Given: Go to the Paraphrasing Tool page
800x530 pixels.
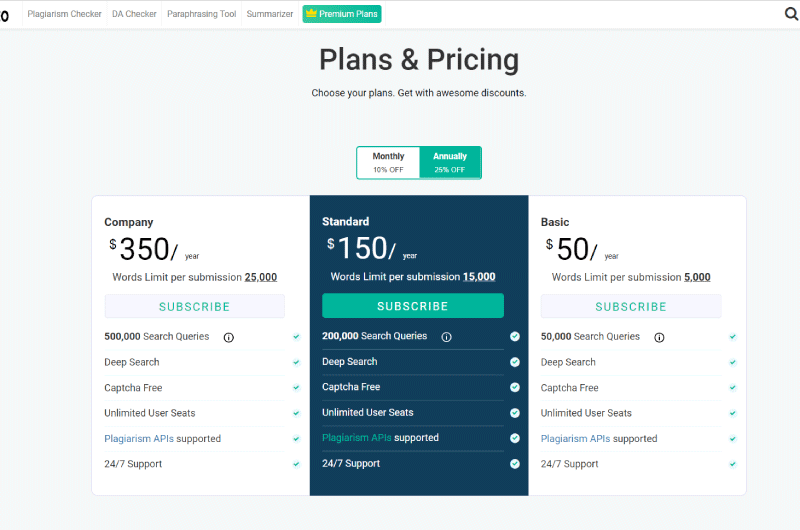Looking at the screenshot, I should [x=202, y=14].
